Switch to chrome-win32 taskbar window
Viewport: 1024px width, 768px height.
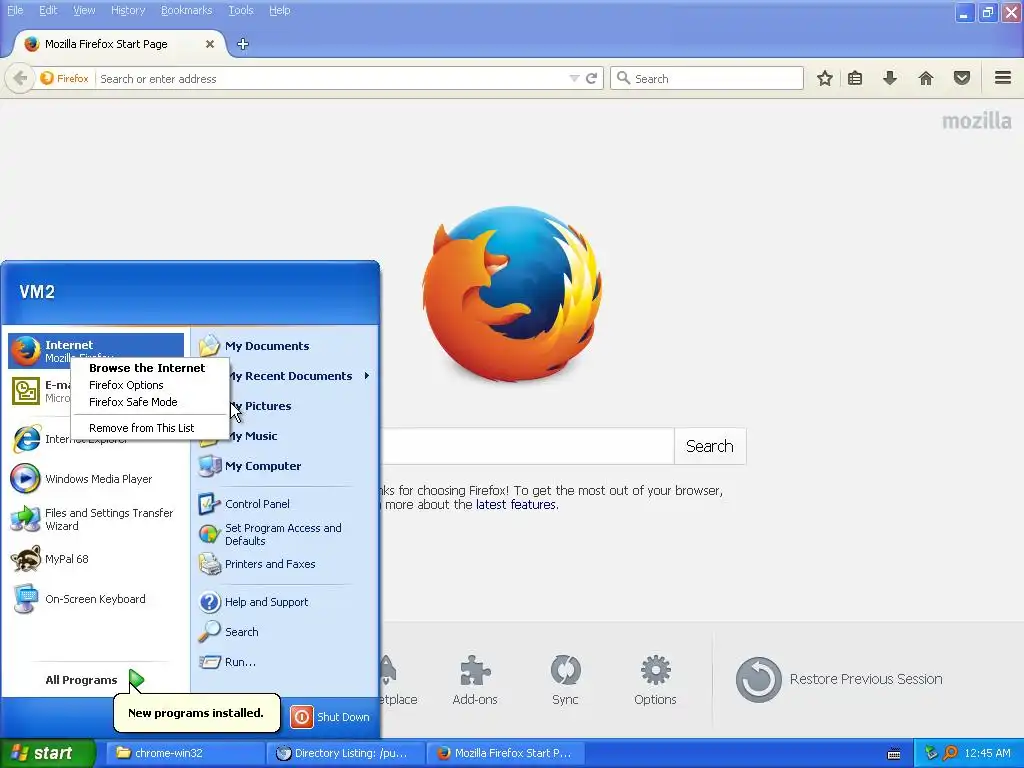(186, 753)
